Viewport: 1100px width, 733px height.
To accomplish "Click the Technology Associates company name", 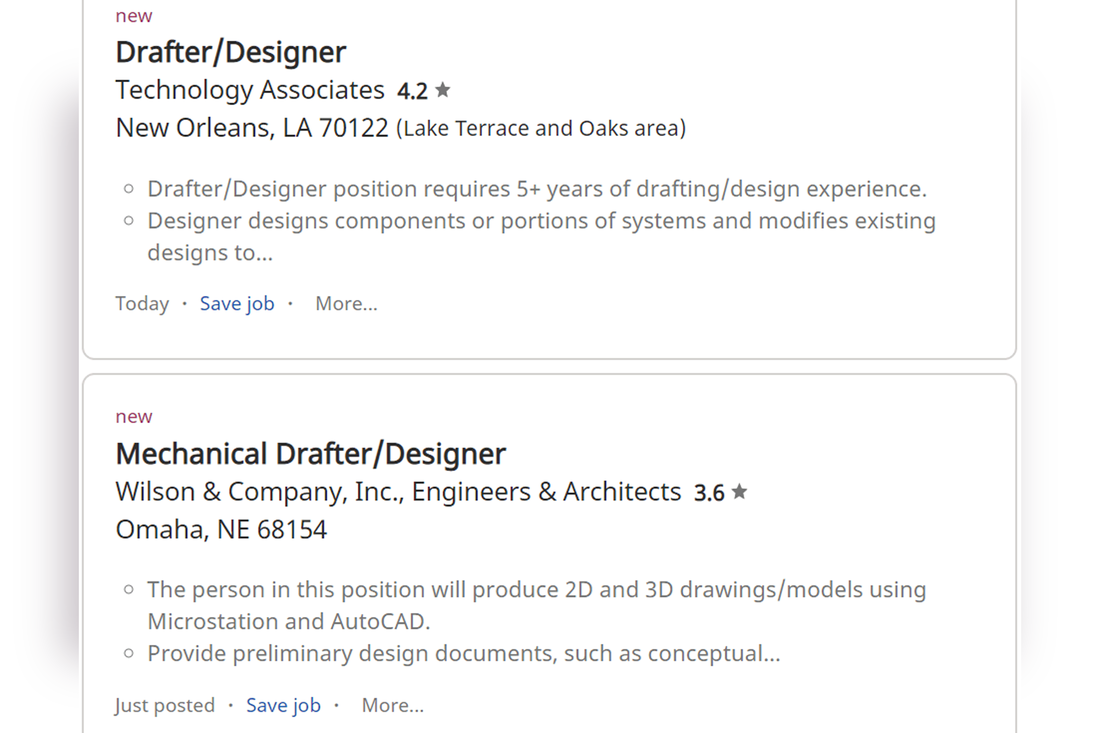I will [x=250, y=90].
